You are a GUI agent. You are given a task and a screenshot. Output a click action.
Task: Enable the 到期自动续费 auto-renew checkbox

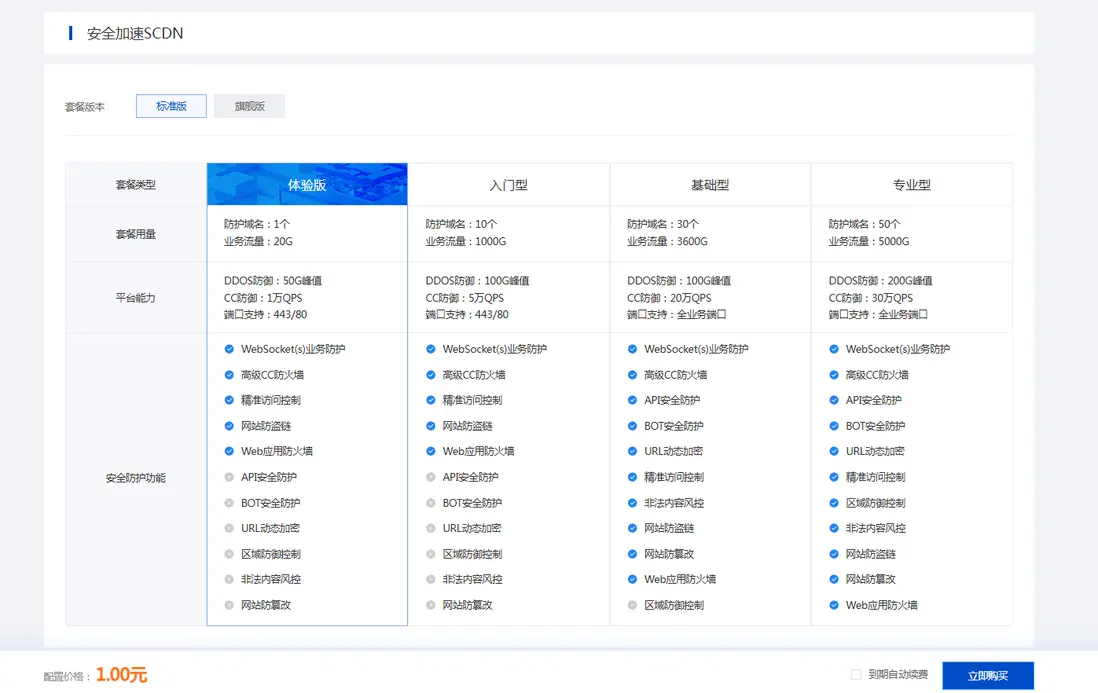pos(856,675)
